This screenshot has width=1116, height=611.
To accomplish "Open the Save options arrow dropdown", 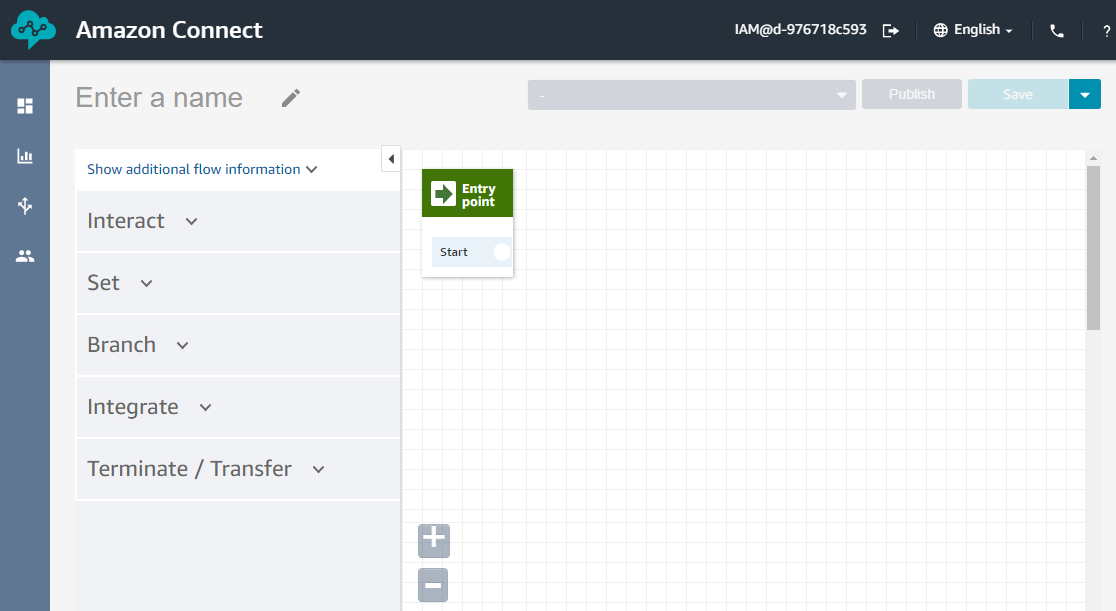I will tap(1085, 94).
